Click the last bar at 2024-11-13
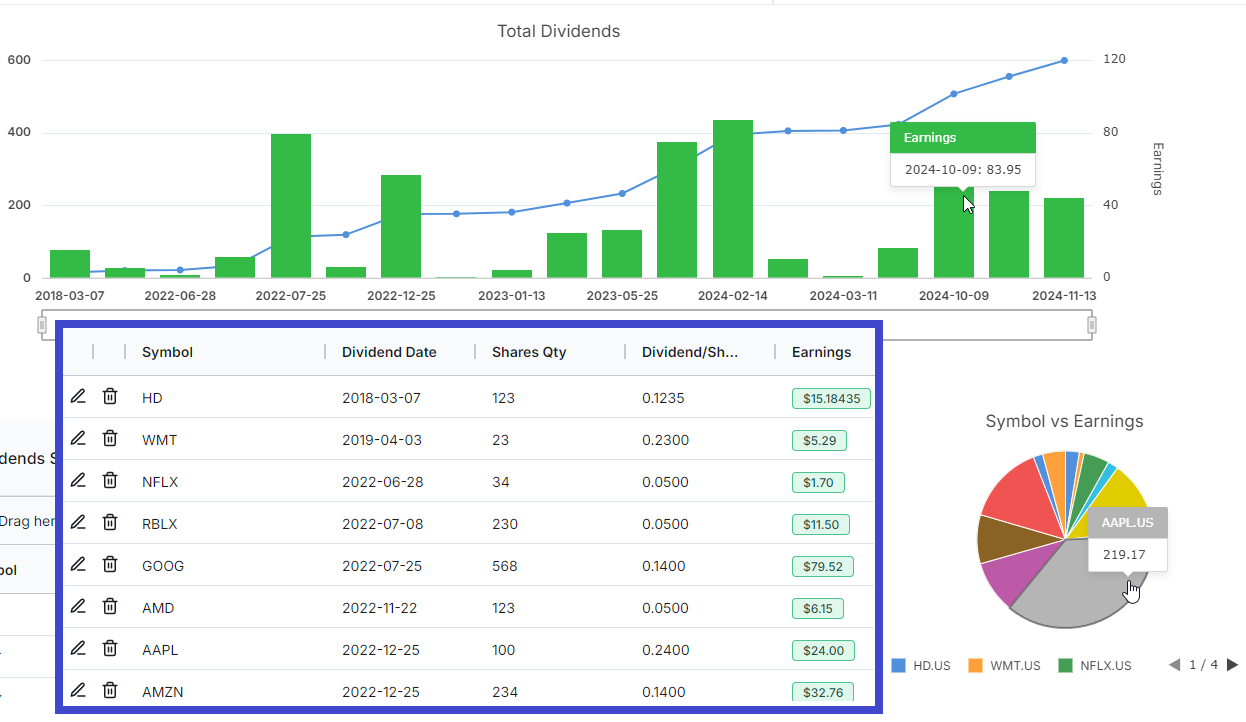Image resolution: width=1246 pixels, height=722 pixels. click(1064, 238)
